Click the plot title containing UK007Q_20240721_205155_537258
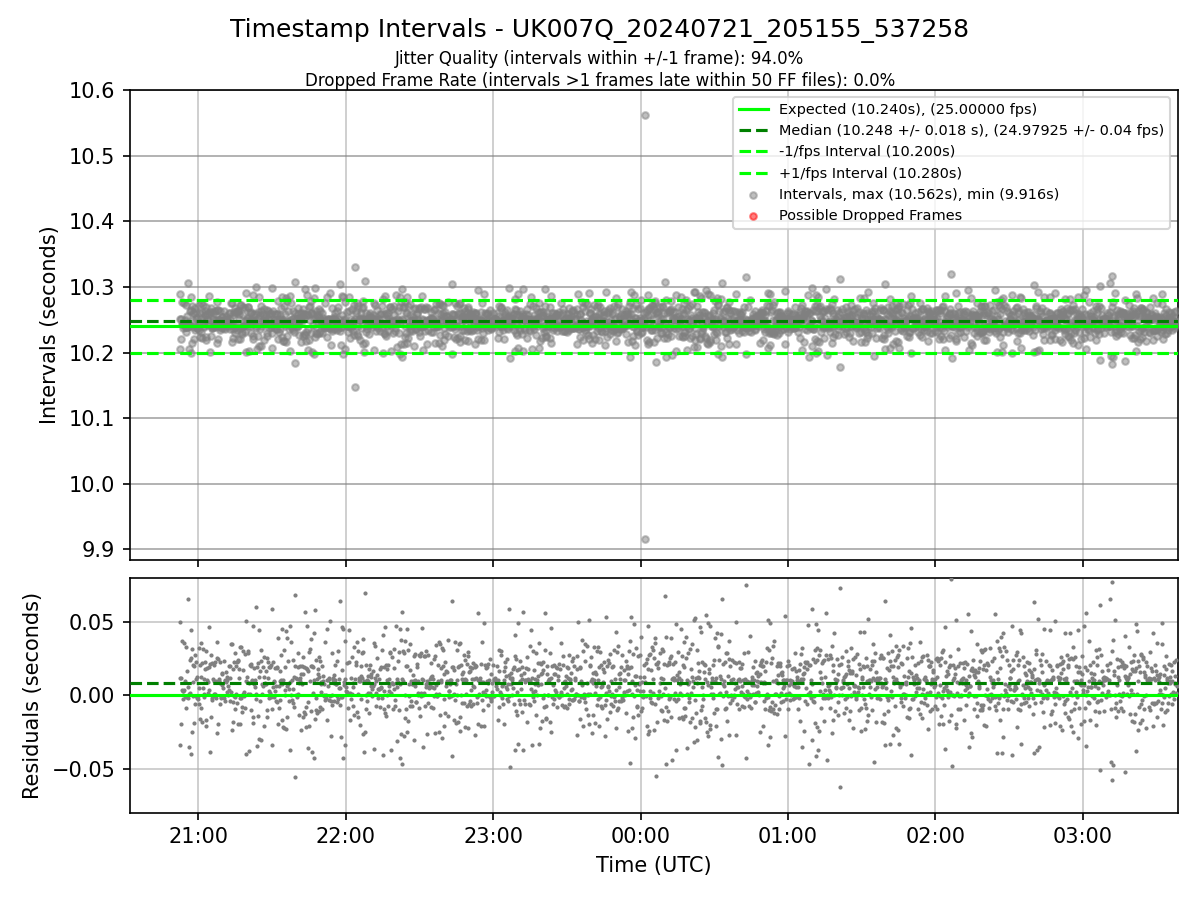This screenshot has height=900, width=1200. coord(599,29)
